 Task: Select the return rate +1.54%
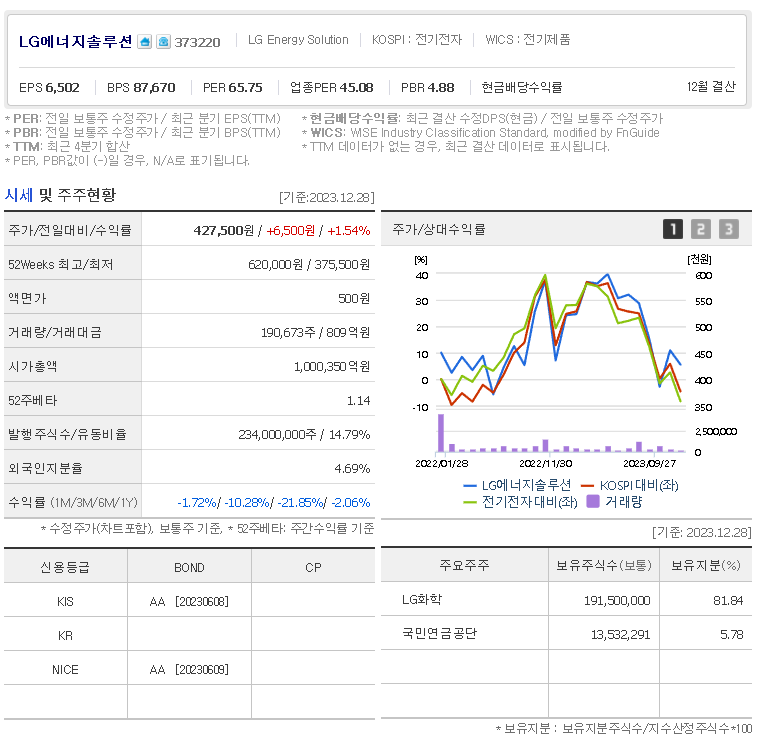point(348,230)
